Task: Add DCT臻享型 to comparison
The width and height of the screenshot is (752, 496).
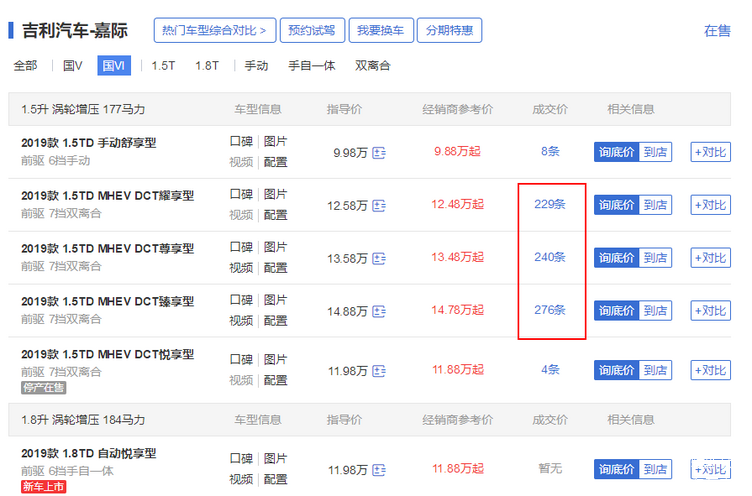Action: click(x=710, y=310)
